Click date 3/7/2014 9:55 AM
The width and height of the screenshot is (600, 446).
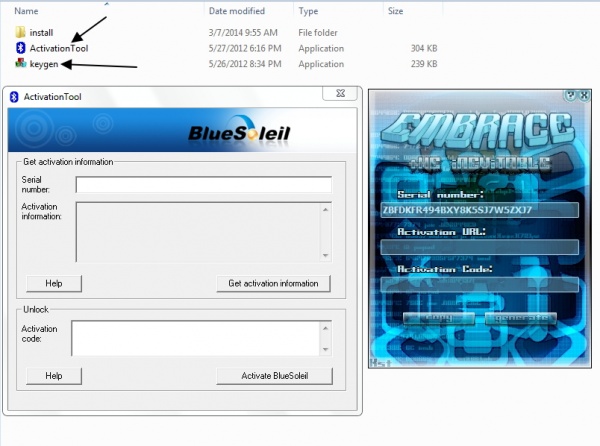point(243,33)
